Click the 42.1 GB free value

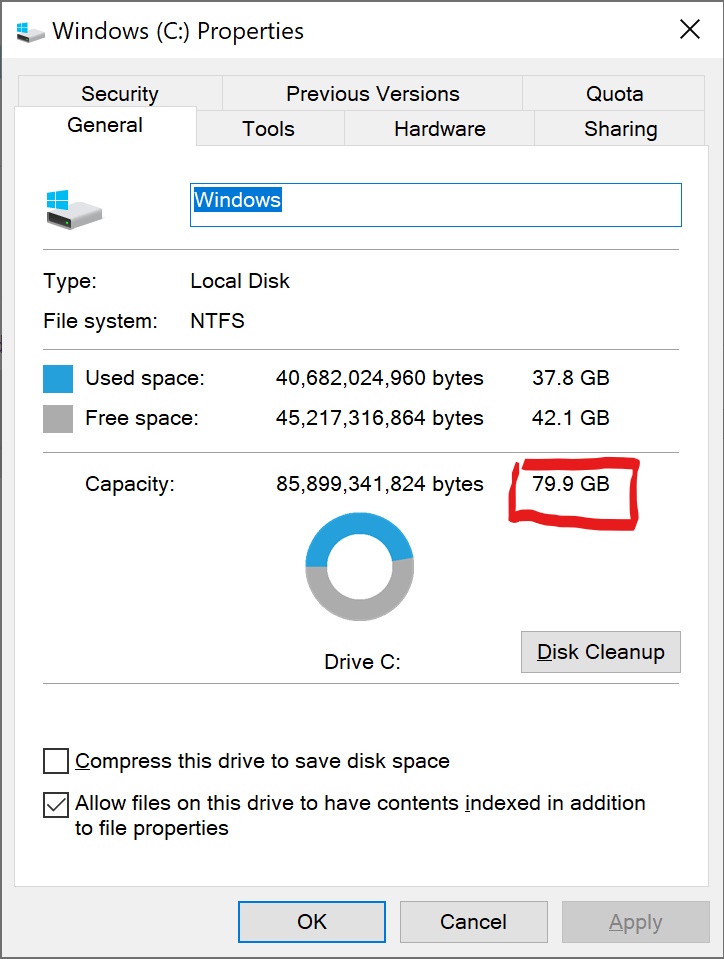[x=571, y=418]
